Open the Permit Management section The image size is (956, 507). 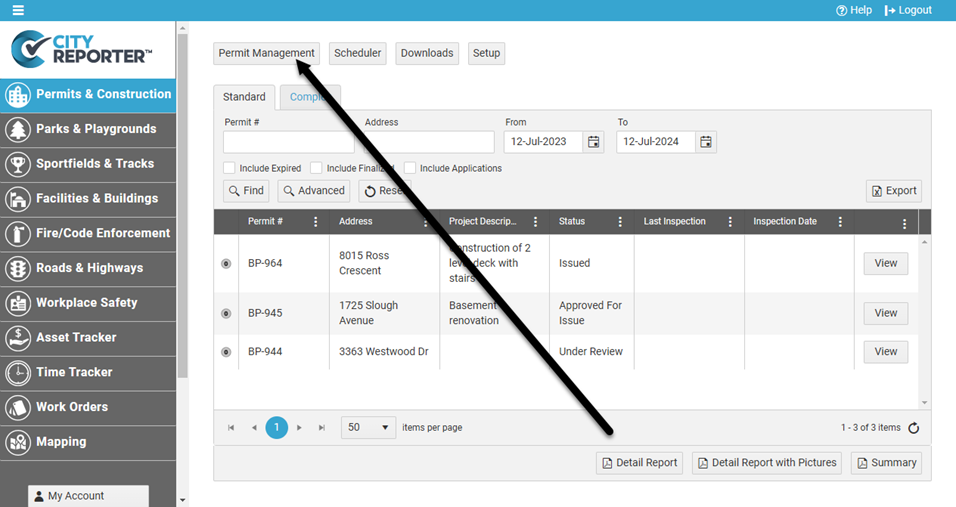tap(266, 53)
